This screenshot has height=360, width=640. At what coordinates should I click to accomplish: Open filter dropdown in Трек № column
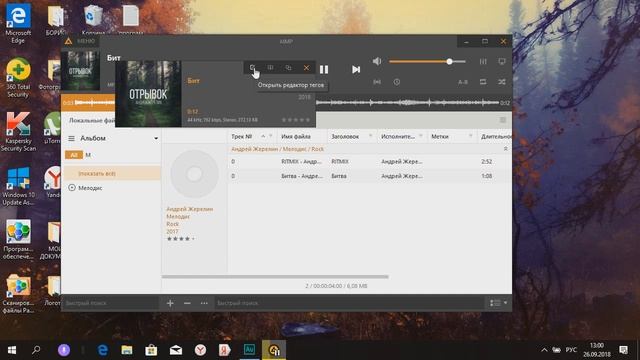point(271,136)
